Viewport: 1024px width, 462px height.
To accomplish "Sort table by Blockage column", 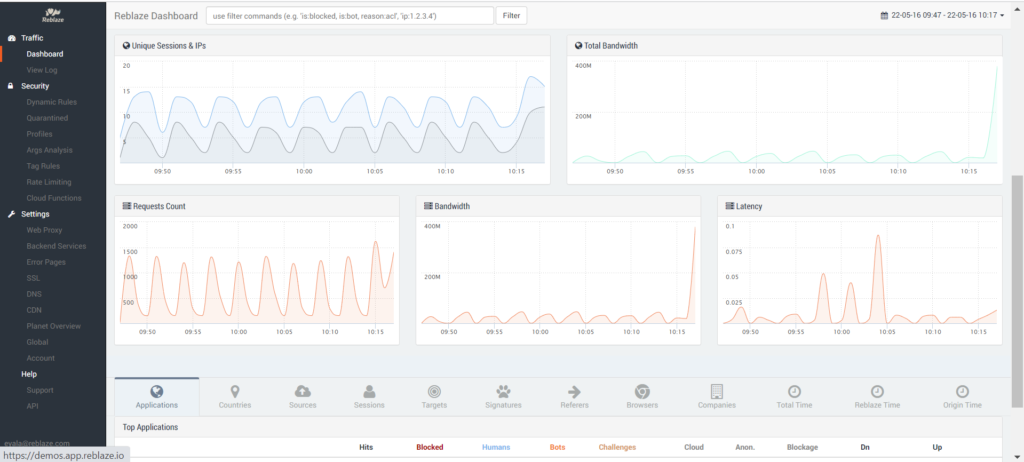I will point(802,448).
